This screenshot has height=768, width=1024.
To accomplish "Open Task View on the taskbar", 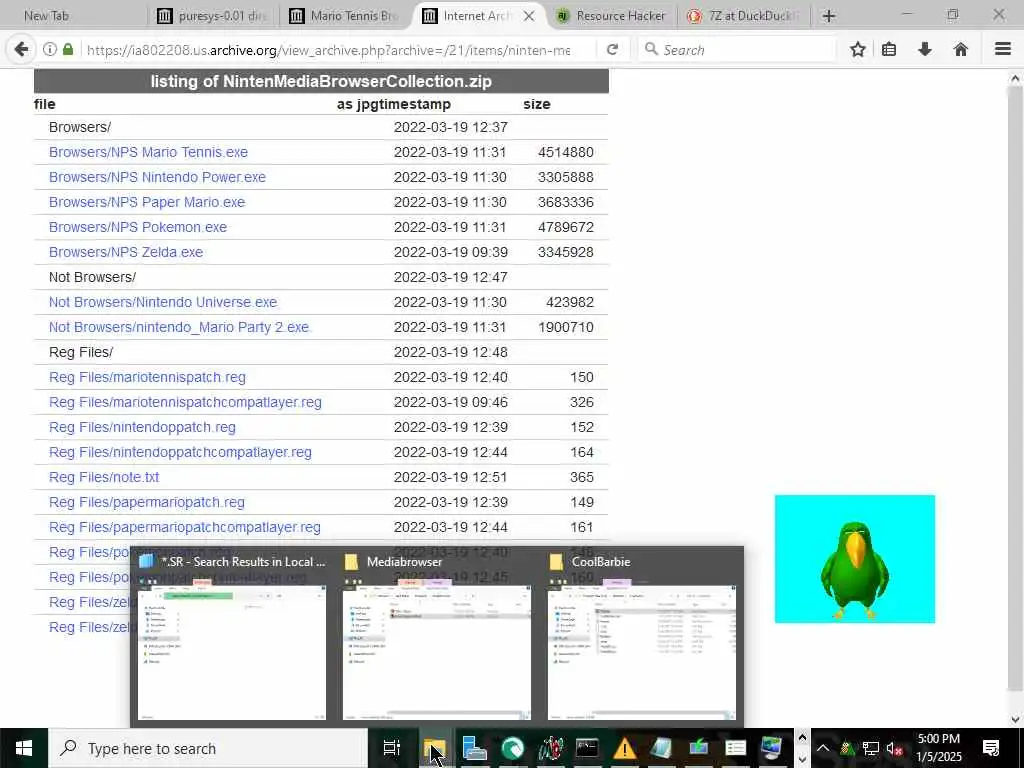I will click(x=391, y=748).
